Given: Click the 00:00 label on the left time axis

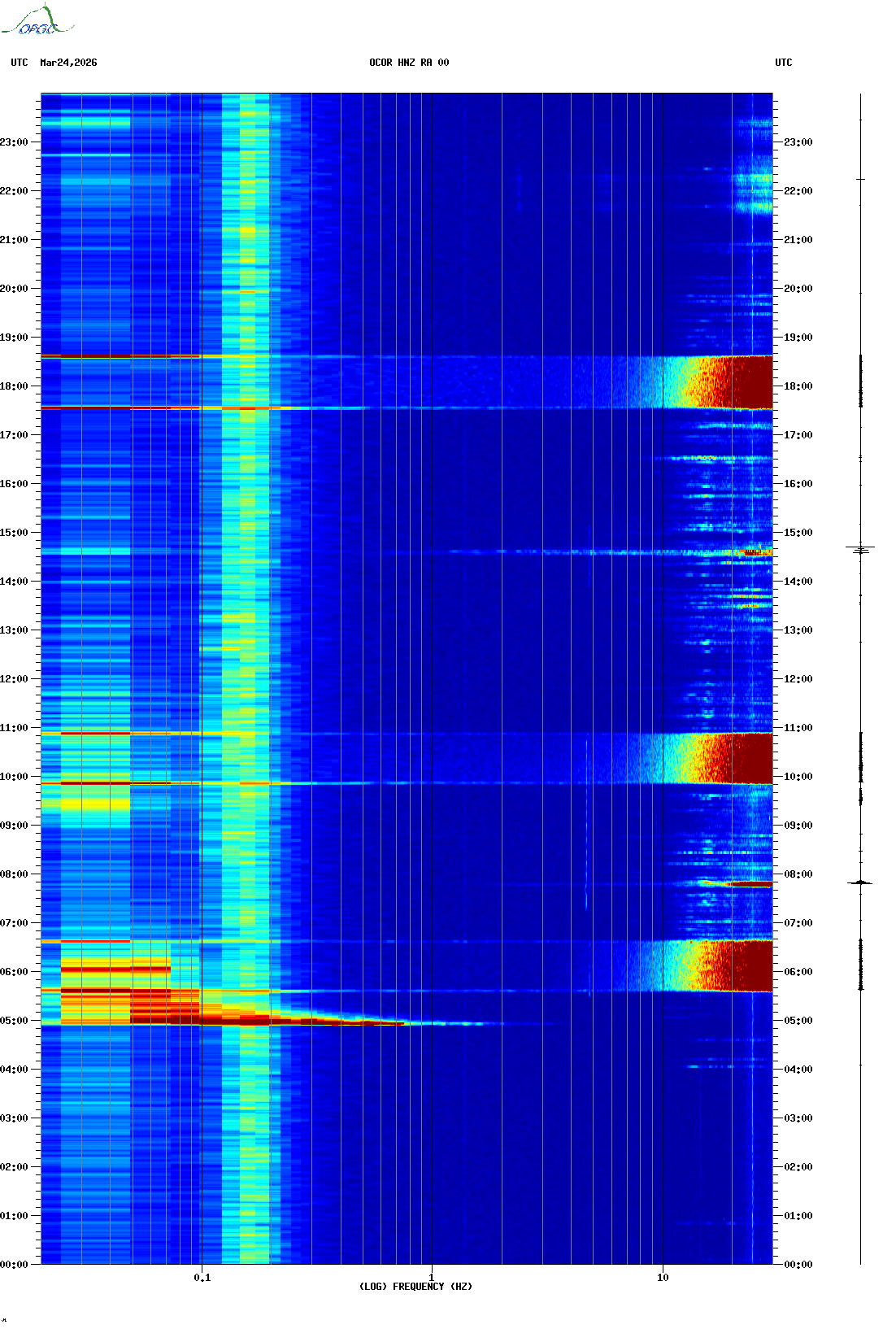Looking at the screenshot, I should point(14,1265).
